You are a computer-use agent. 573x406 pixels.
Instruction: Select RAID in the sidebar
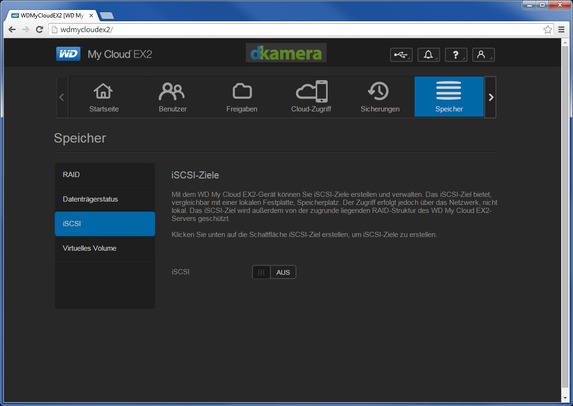105,175
